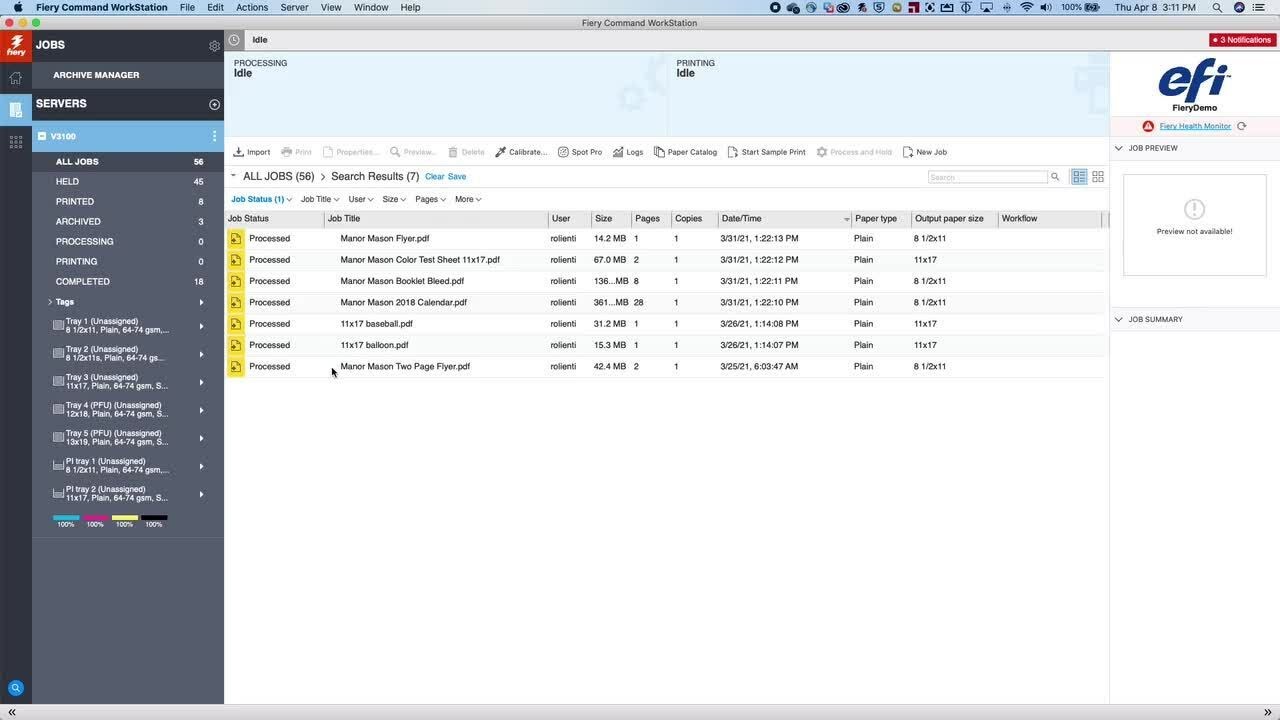Clear the search results
Image resolution: width=1280 pixels, height=720 pixels.
tap(434, 177)
